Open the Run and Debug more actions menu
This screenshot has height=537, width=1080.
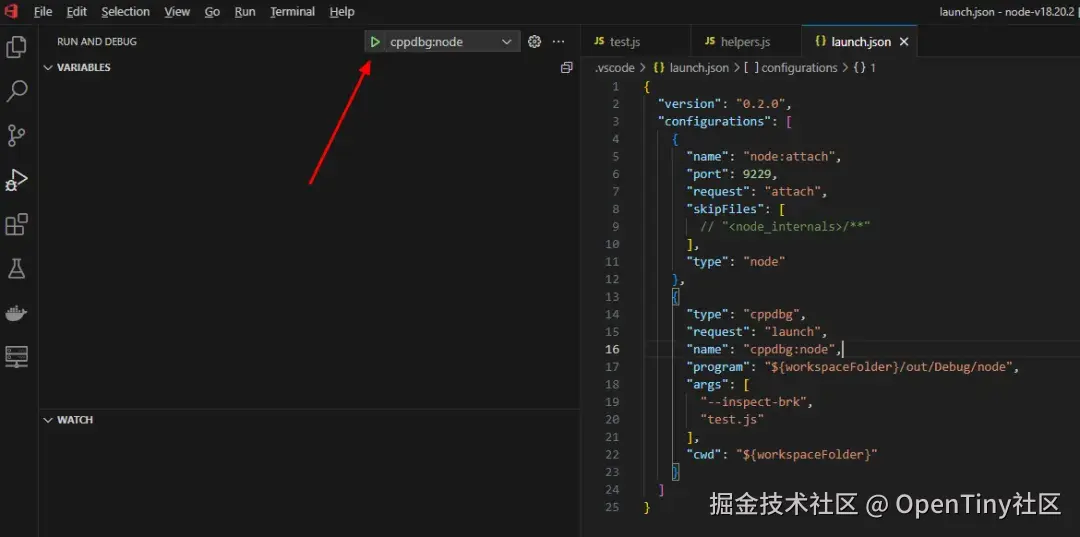(559, 42)
